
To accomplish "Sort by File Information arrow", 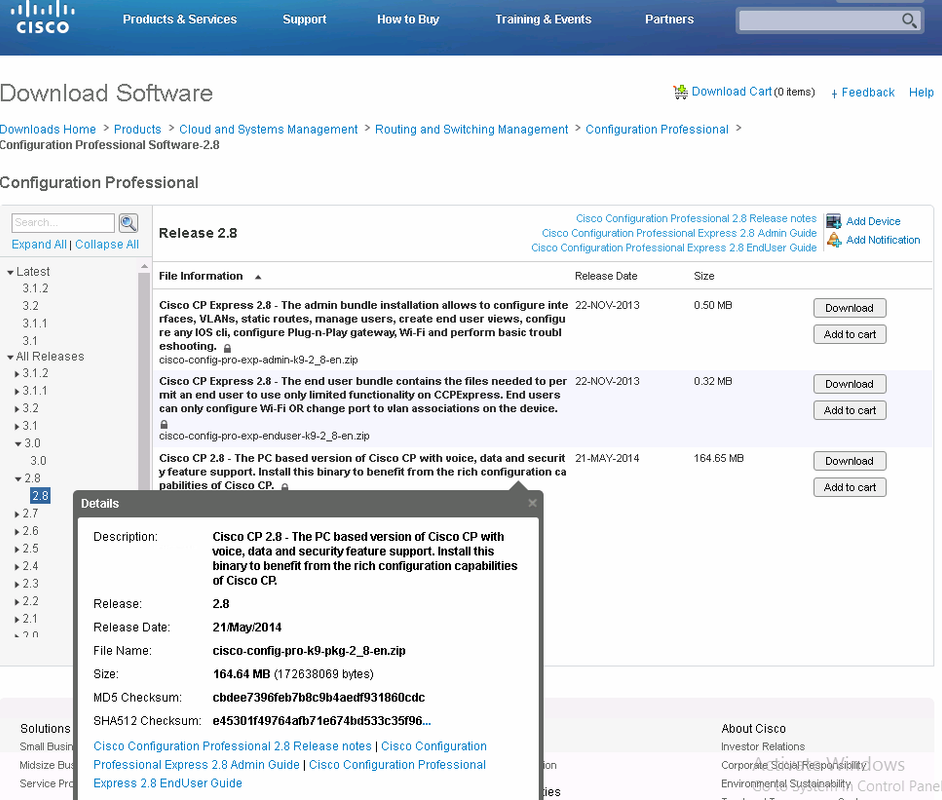I will tap(258, 277).
